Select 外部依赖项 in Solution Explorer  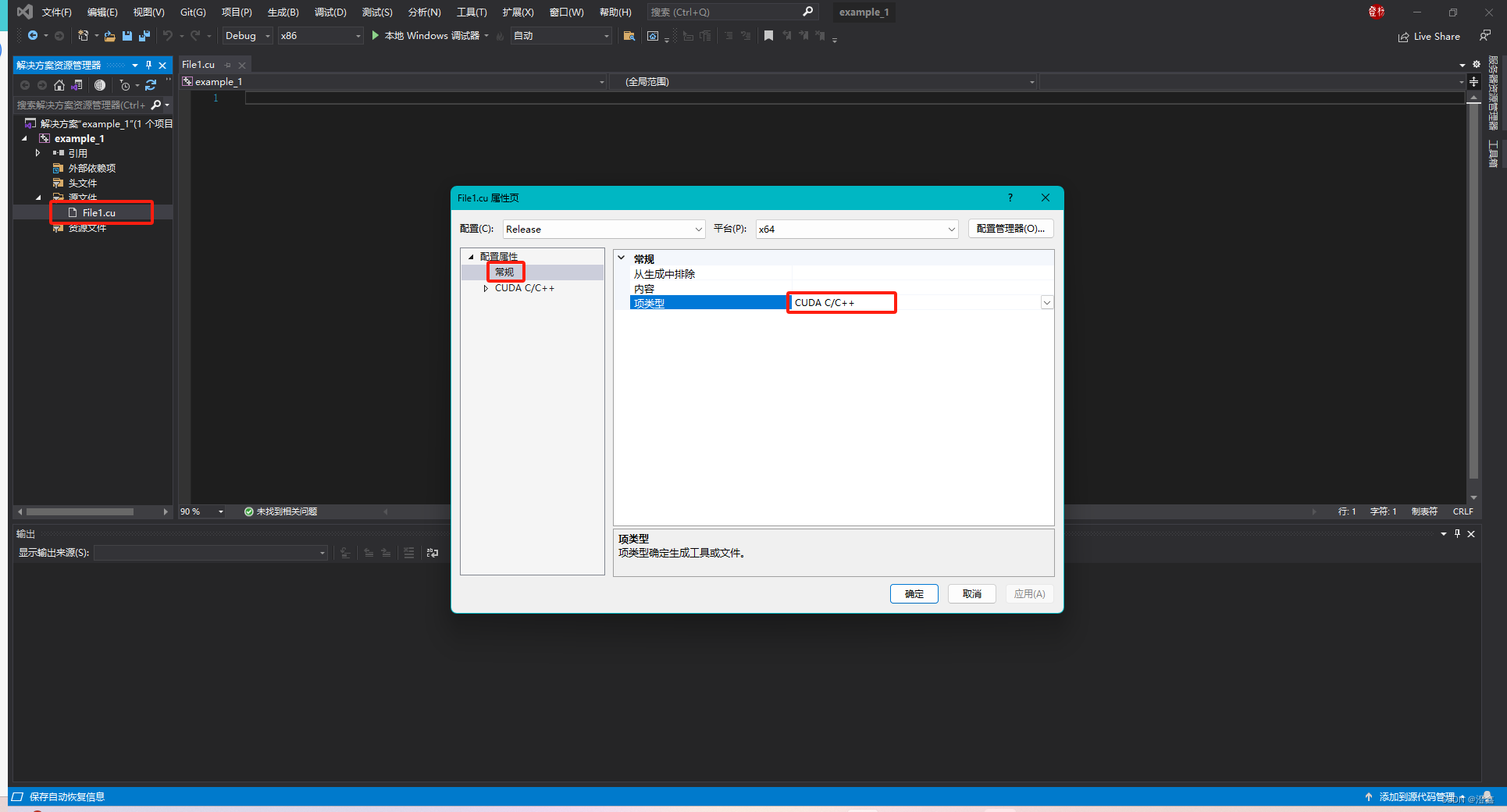pyautogui.click(x=91, y=168)
